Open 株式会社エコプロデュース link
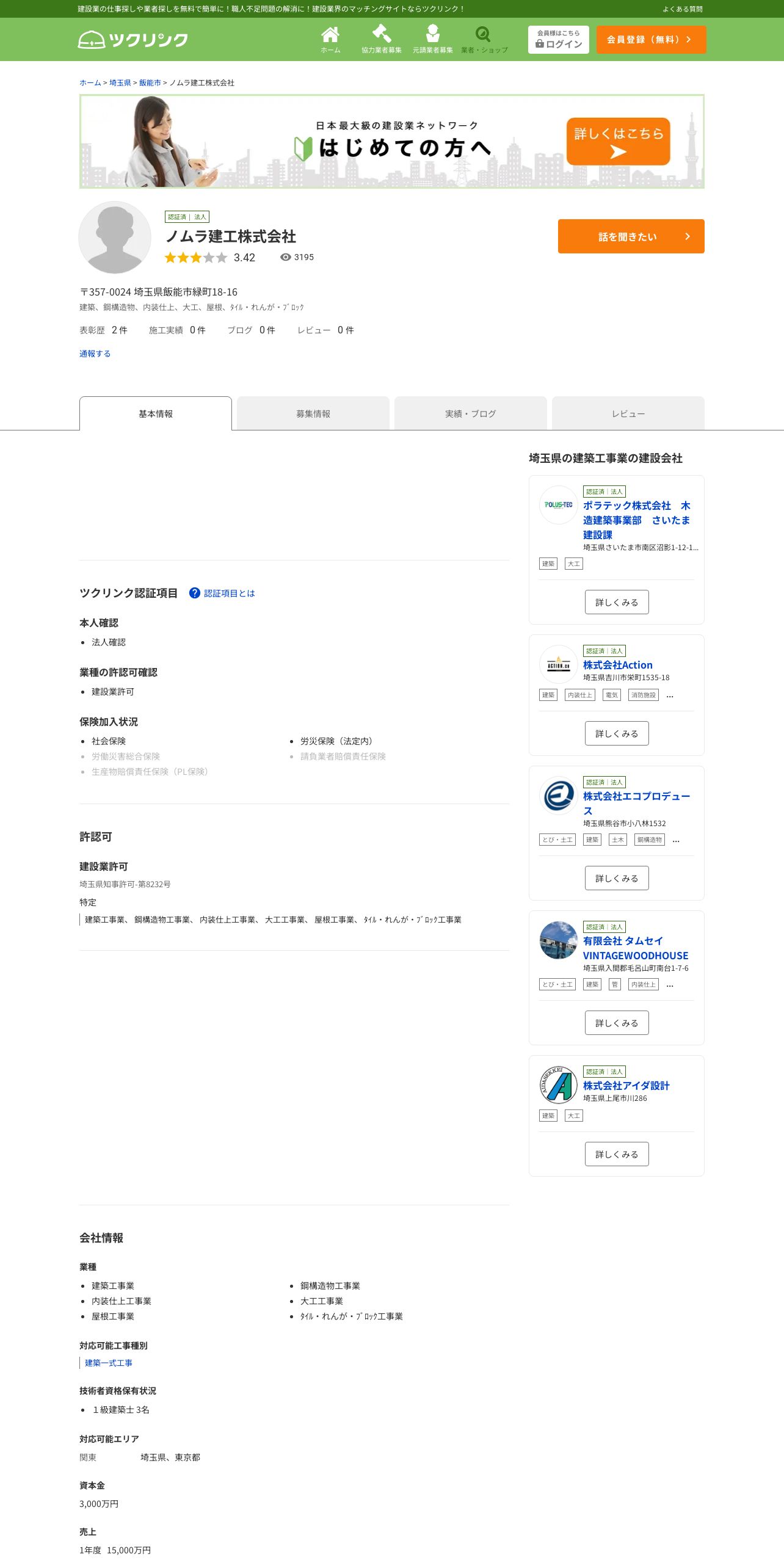The image size is (784, 1568). point(637,804)
